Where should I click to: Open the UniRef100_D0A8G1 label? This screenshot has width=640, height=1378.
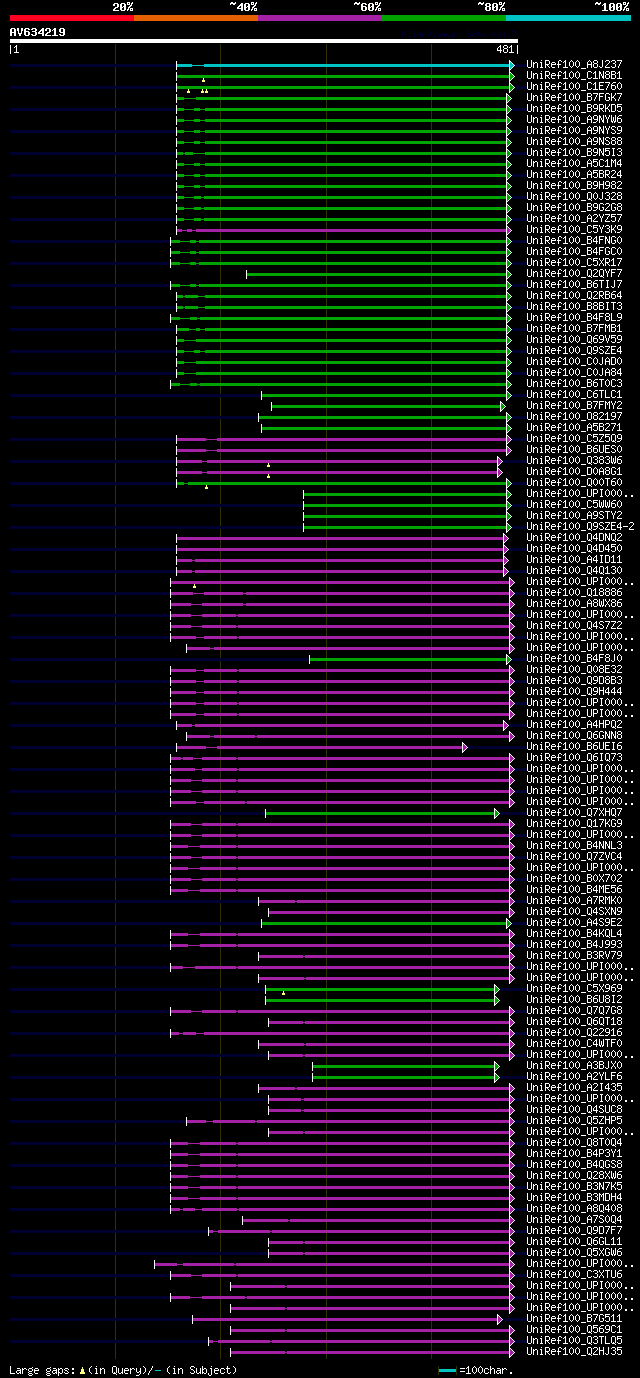point(574,471)
